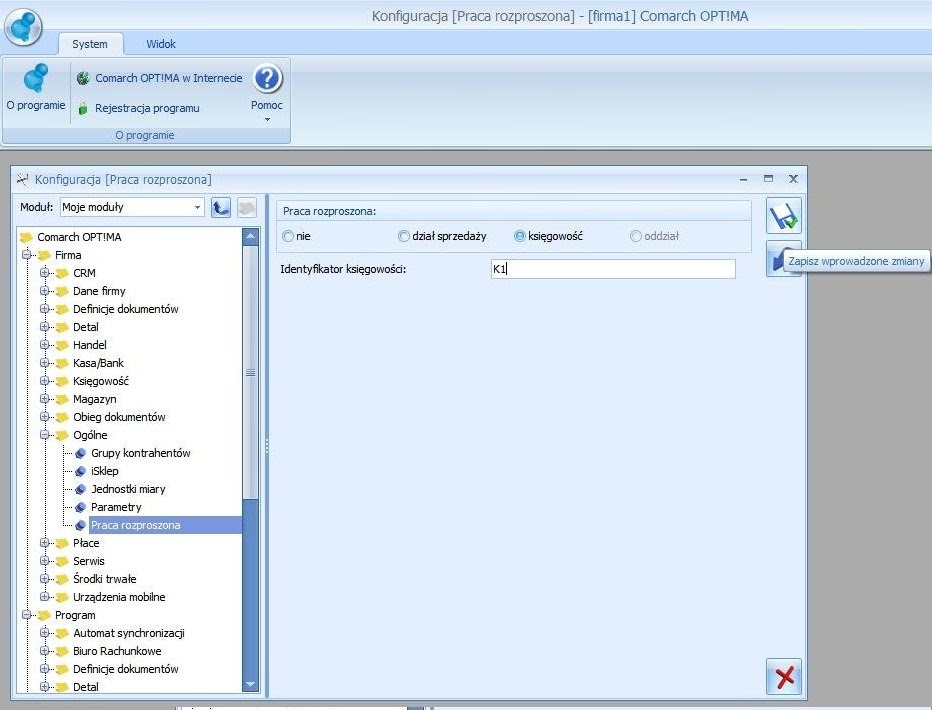Open the arrow below Pomoc
This screenshot has height=710, width=932.
pyautogui.click(x=267, y=119)
